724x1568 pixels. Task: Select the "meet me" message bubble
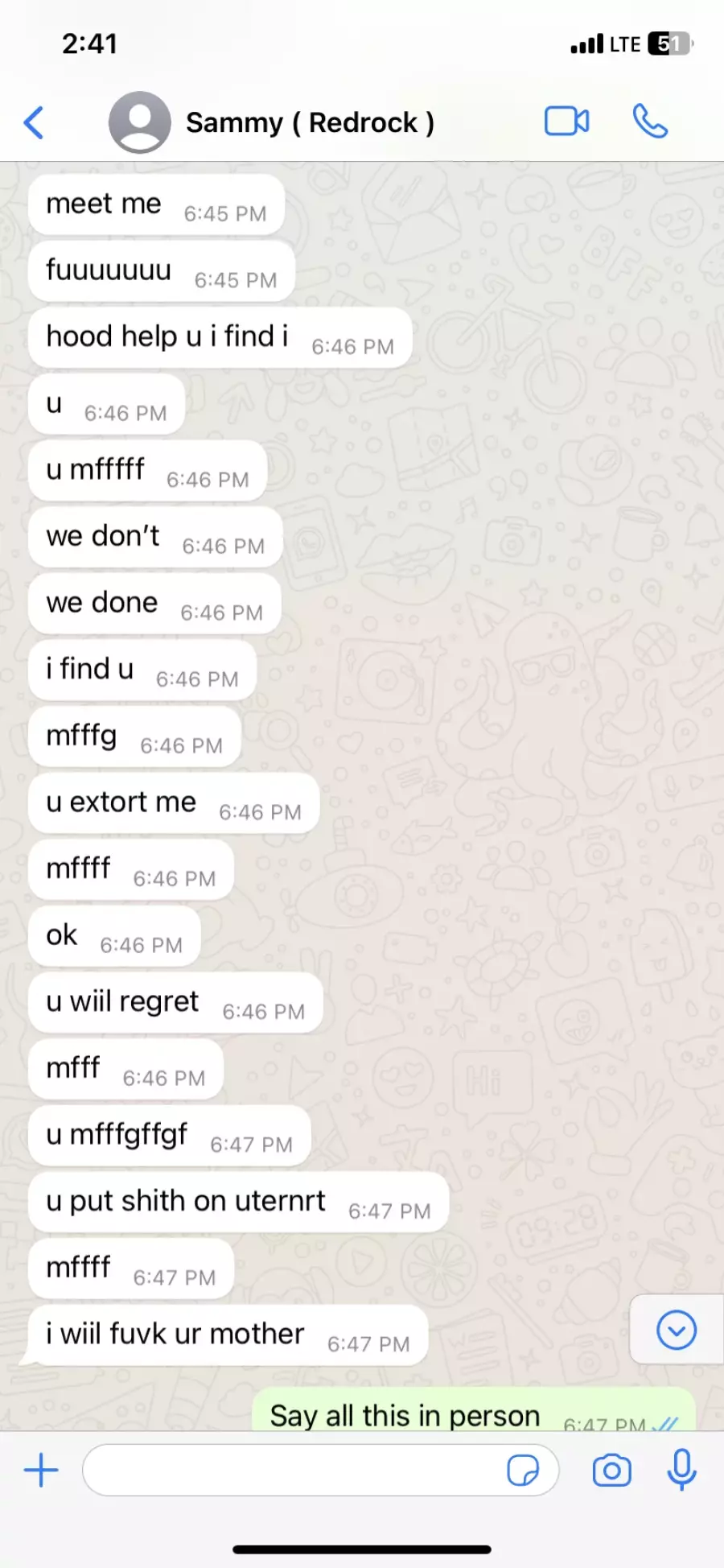pyautogui.click(x=156, y=204)
